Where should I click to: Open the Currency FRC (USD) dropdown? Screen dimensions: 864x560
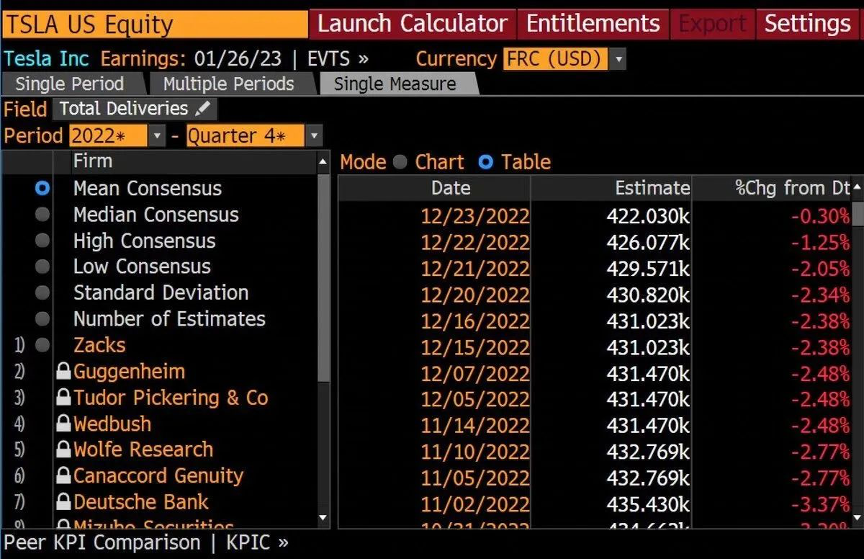tap(618, 59)
